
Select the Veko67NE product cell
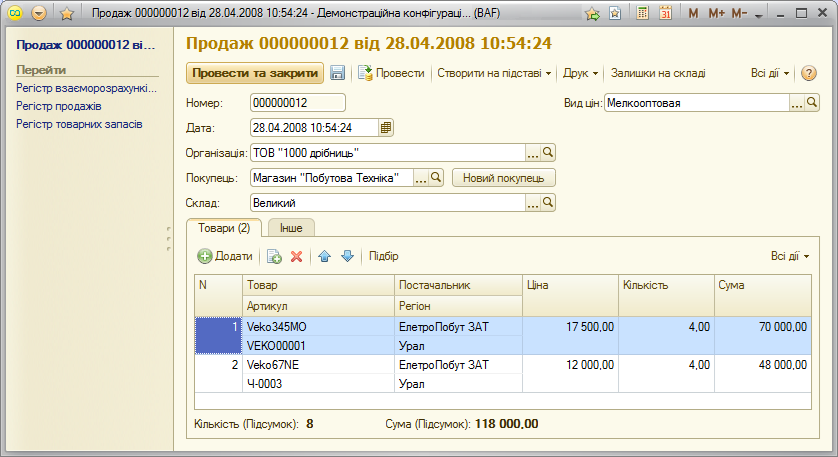pyautogui.click(x=318, y=365)
